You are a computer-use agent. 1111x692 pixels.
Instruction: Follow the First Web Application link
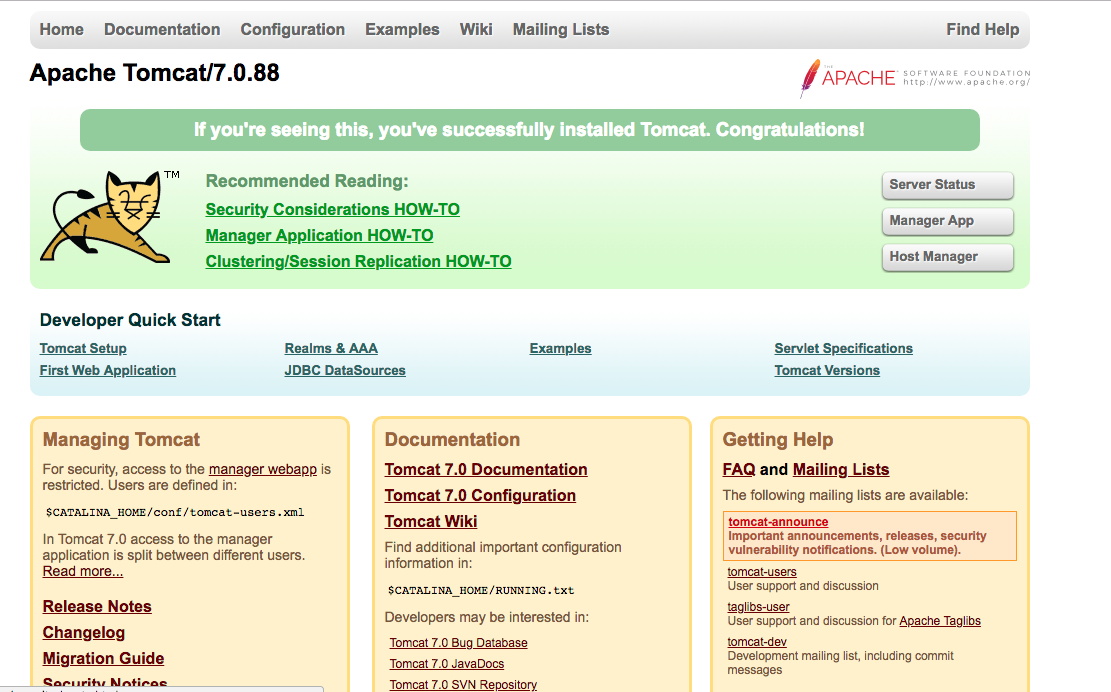[108, 370]
